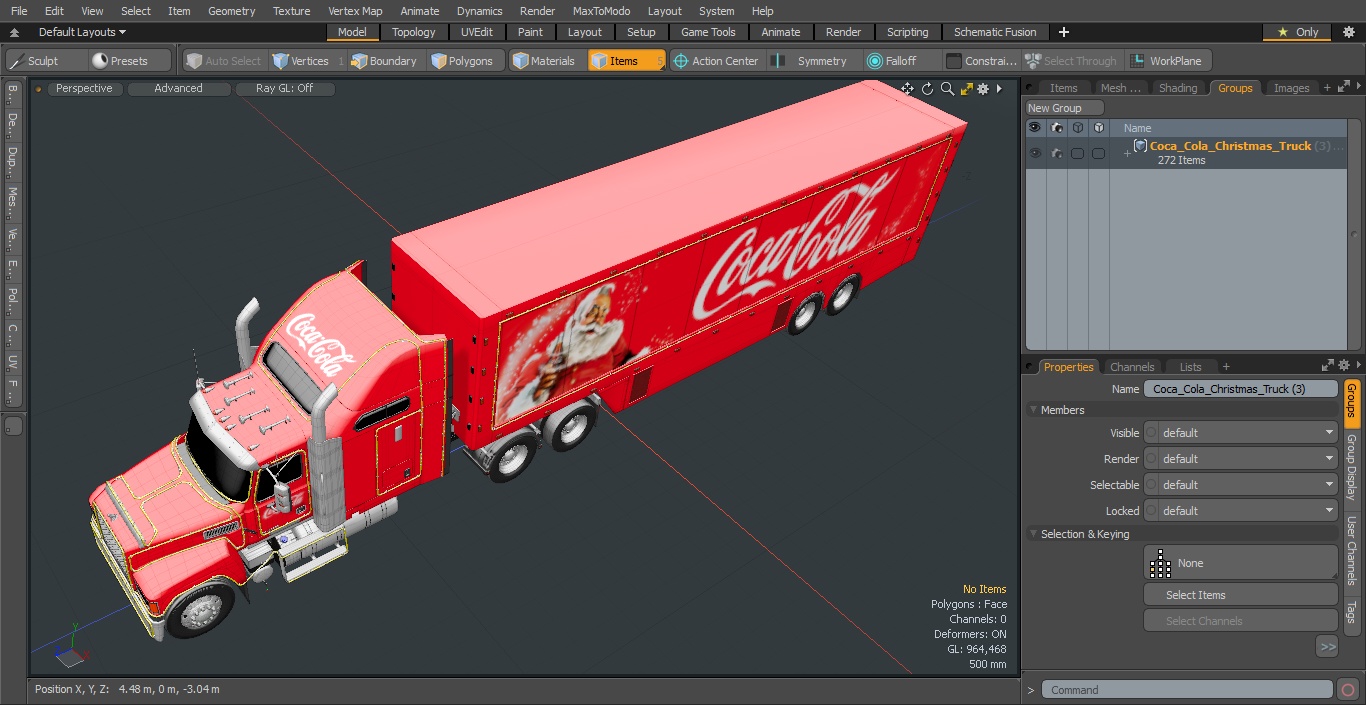Open the Selectable dropdown
This screenshot has width=1366, height=705.
coord(1240,485)
